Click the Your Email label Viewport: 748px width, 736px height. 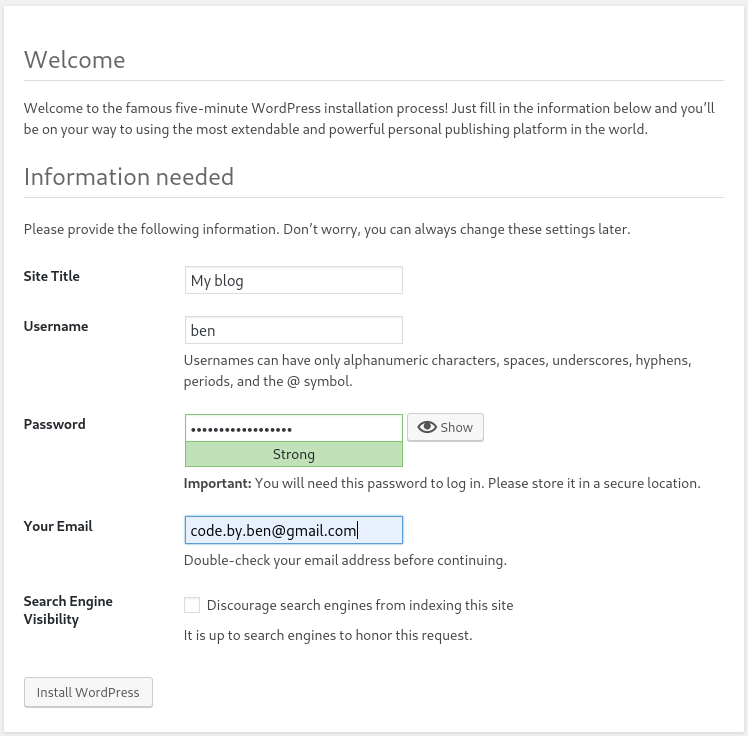coord(58,526)
